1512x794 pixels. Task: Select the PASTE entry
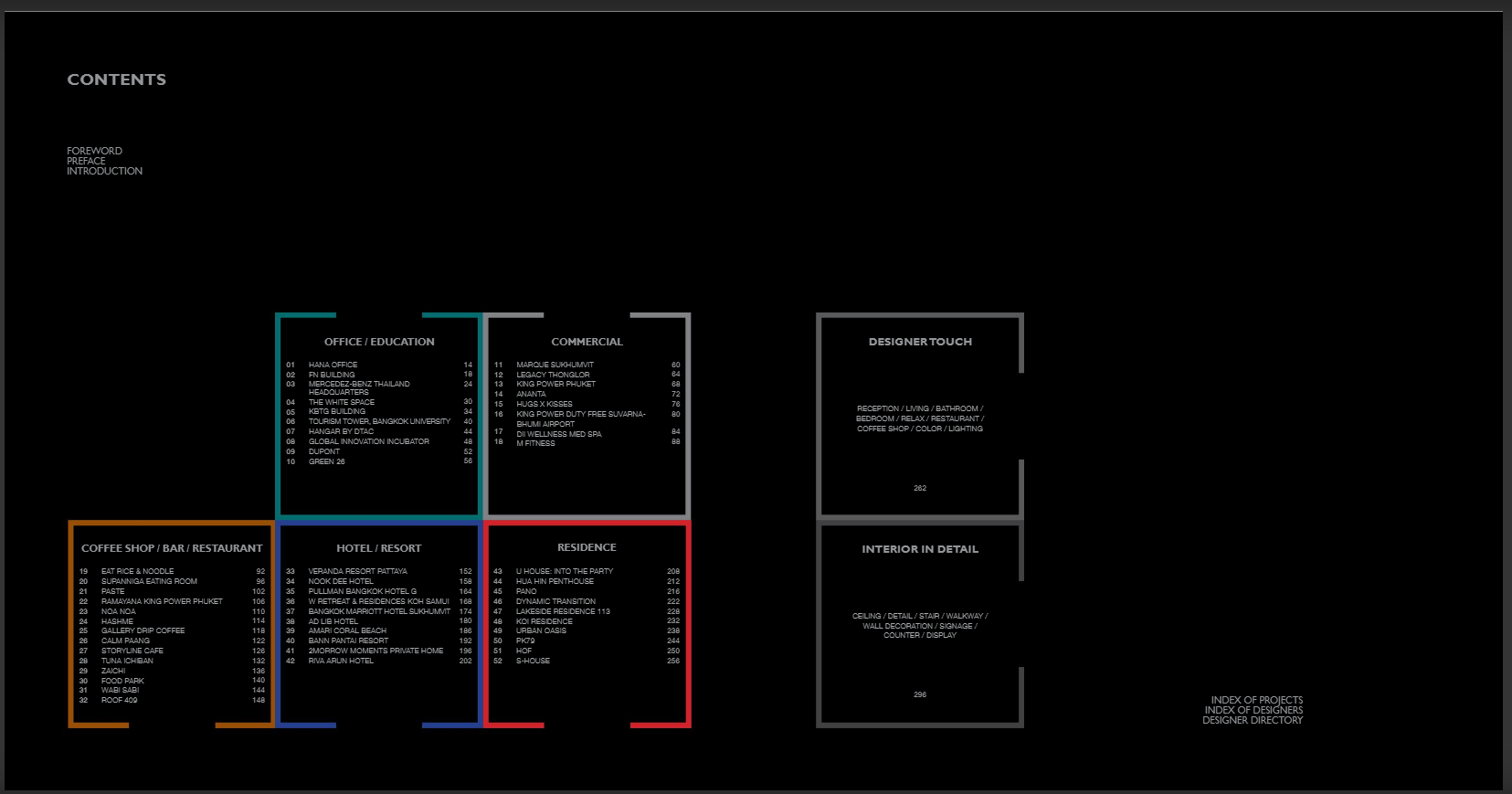pos(112,591)
